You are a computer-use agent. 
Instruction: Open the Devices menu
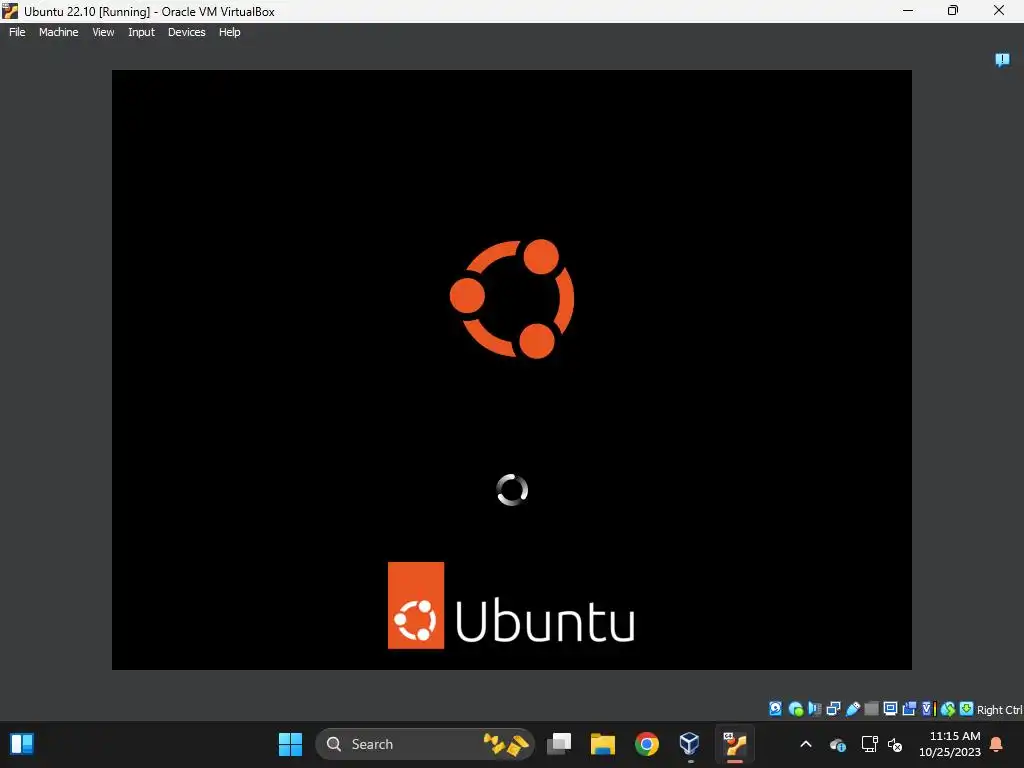[x=187, y=32]
